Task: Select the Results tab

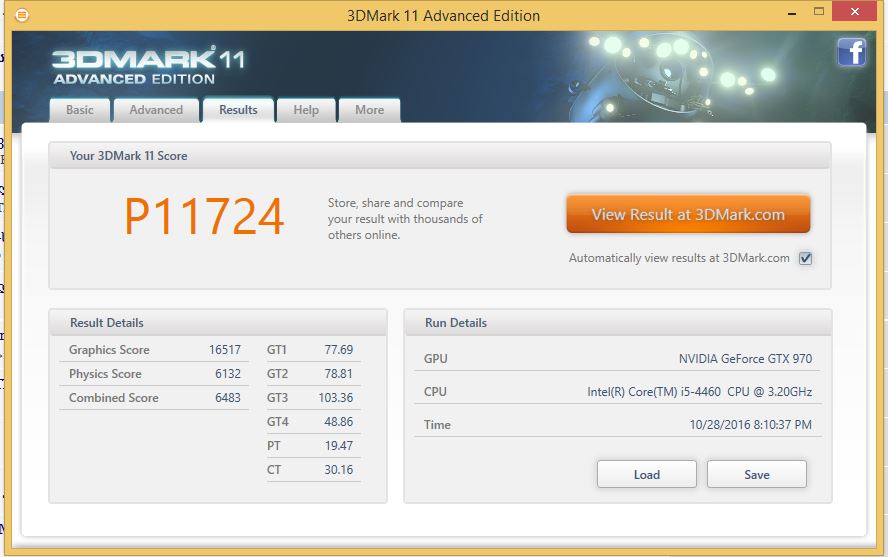Action: (x=238, y=110)
